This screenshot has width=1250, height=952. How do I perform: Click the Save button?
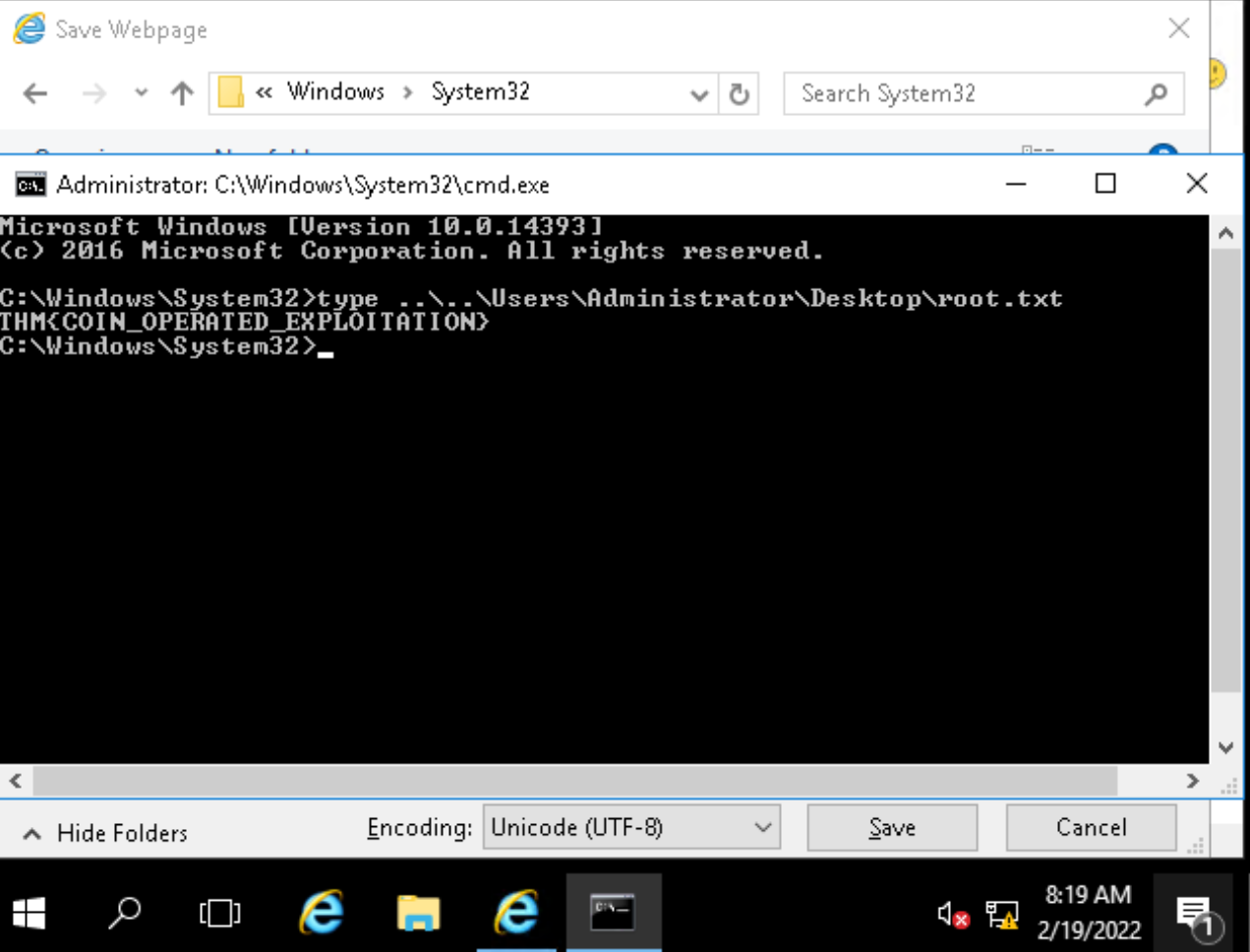[892, 828]
